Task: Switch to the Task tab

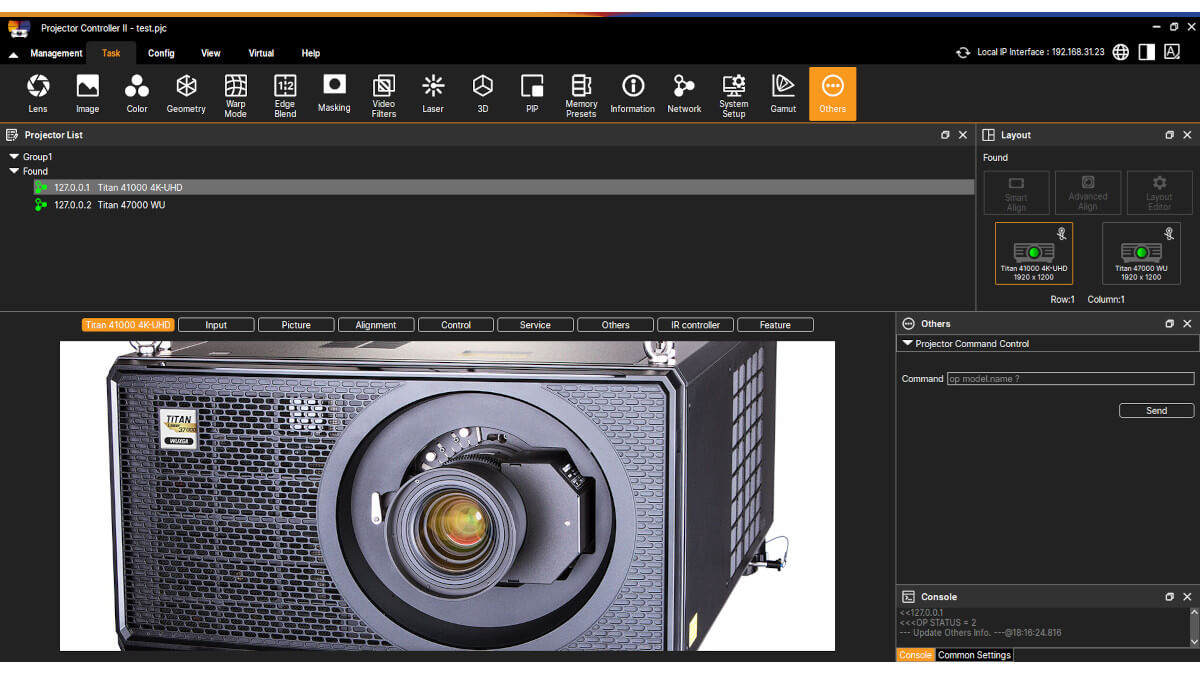Action: (x=111, y=54)
